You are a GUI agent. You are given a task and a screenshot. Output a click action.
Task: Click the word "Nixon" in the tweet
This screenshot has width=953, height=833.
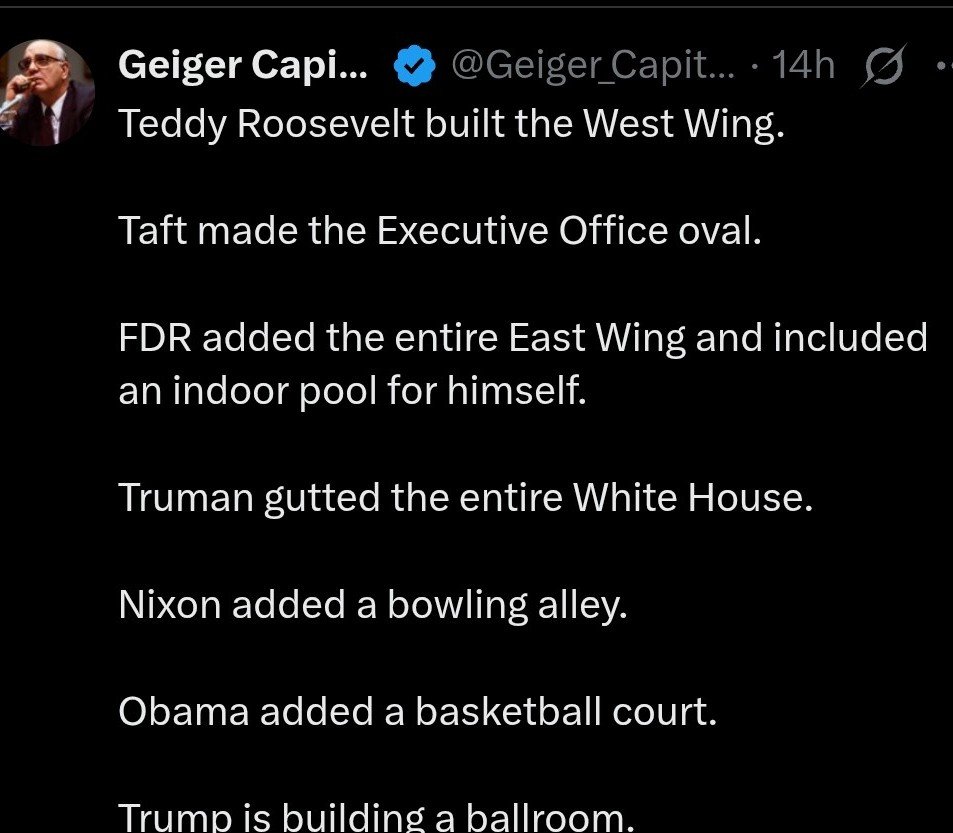click(169, 604)
